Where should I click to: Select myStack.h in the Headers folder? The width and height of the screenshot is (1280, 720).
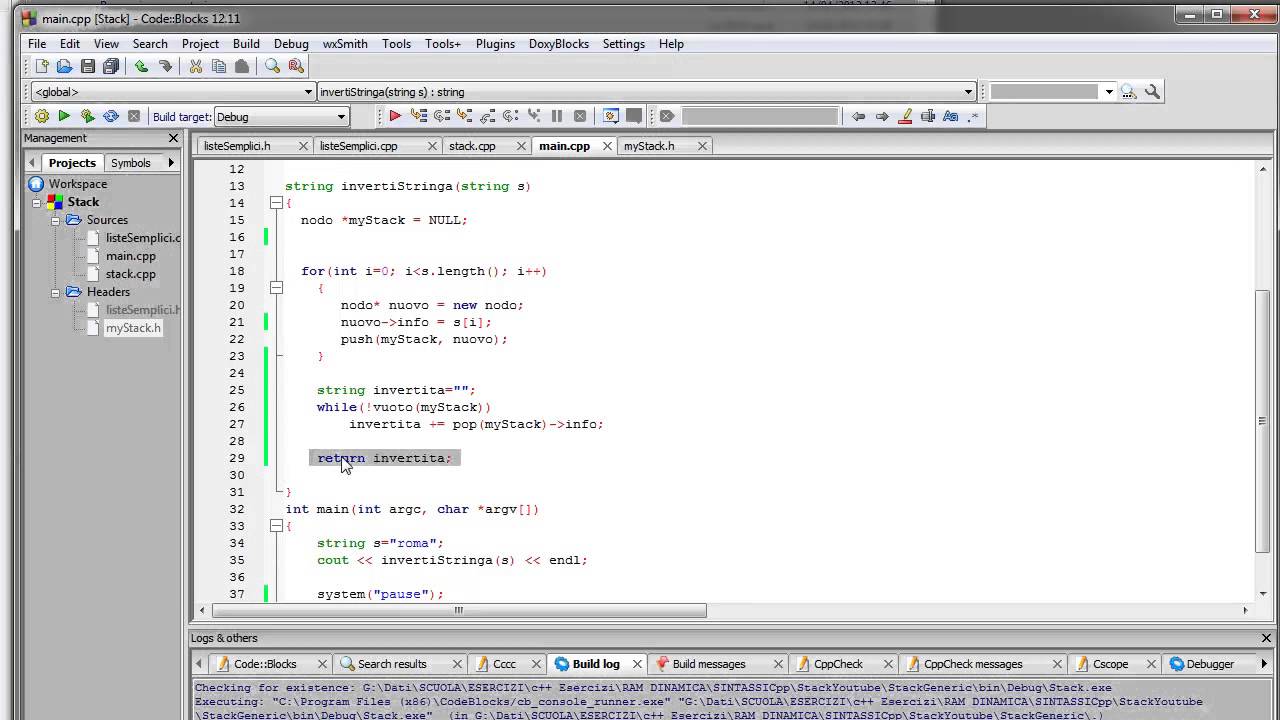pyautogui.click(x=133, y=328)
